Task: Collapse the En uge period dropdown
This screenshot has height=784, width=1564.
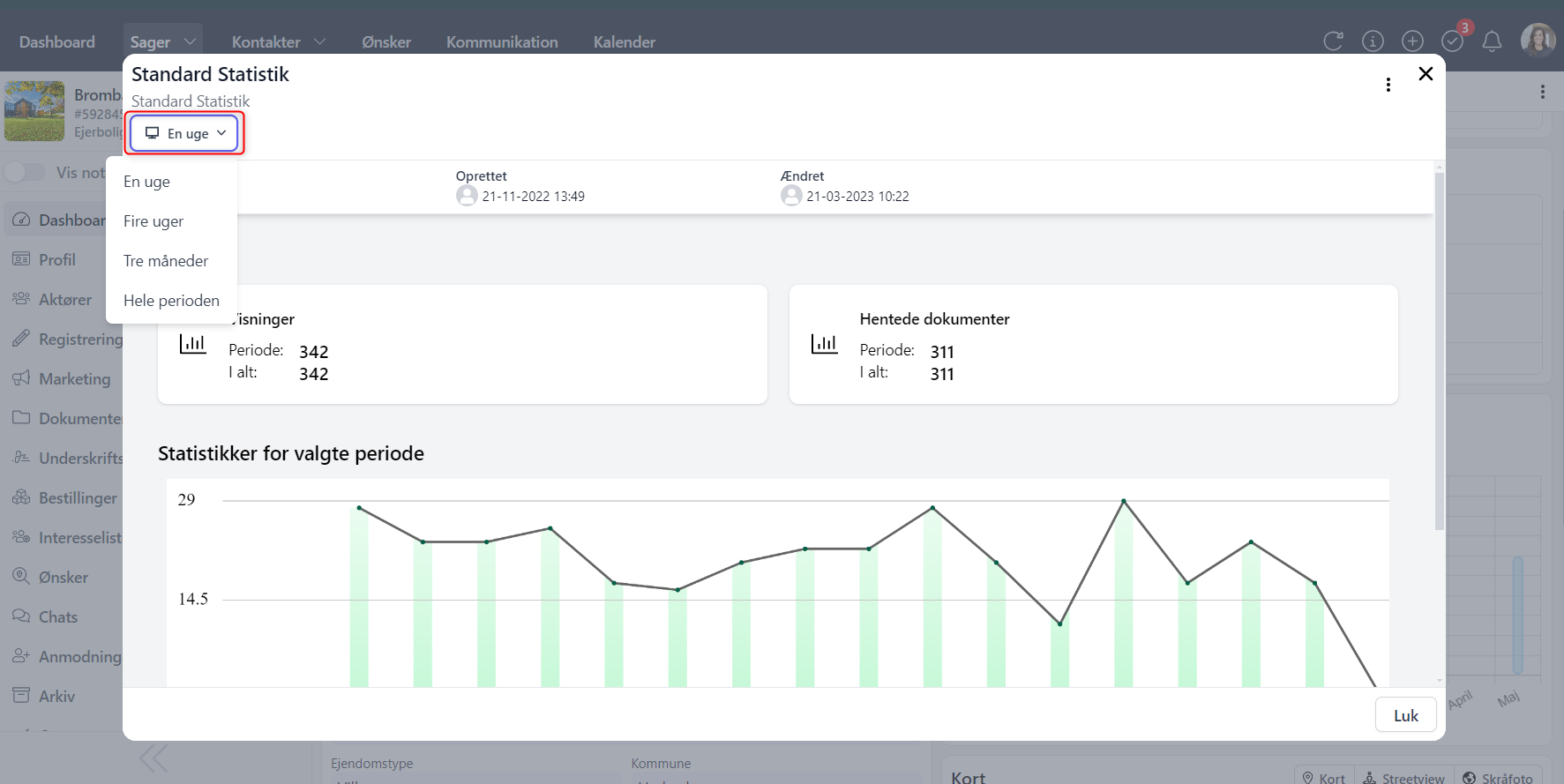Action: pyautogui.click(x=185, y=133)
